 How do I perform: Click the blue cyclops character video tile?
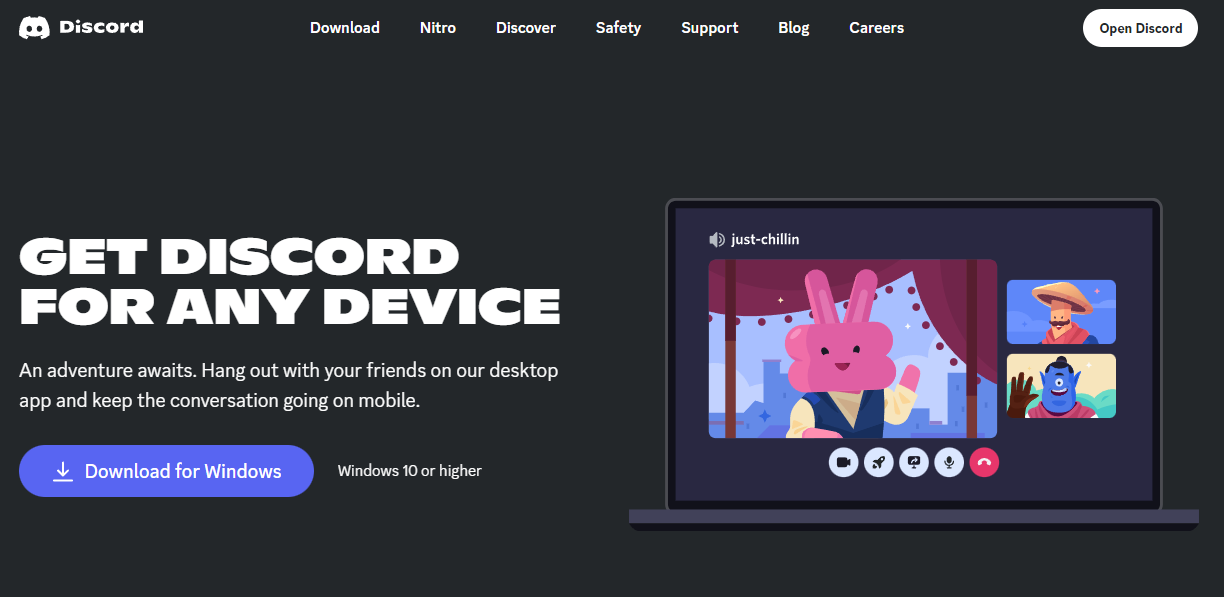(1061, 386)
